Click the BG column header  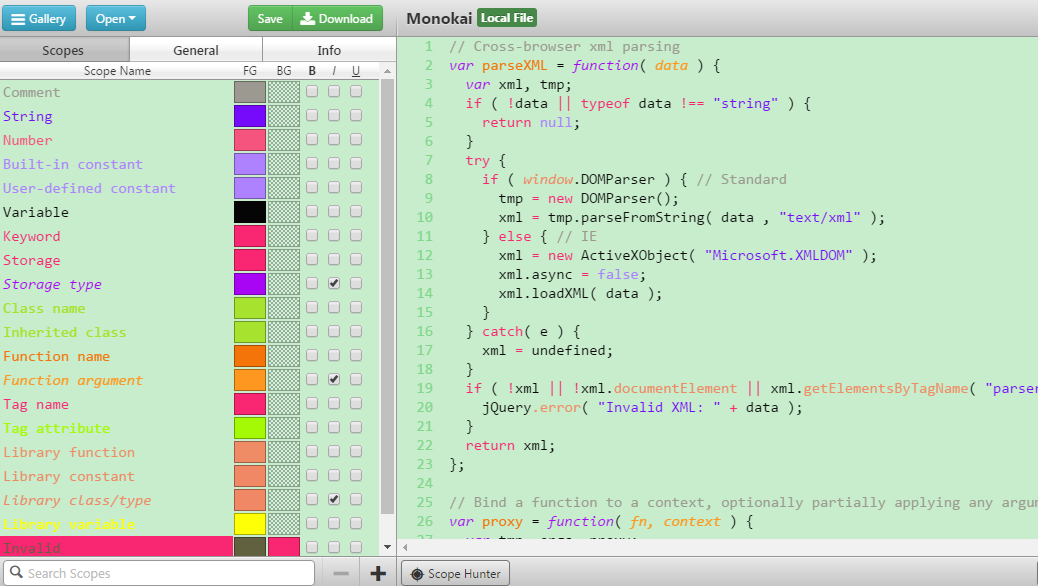[284, 71]
